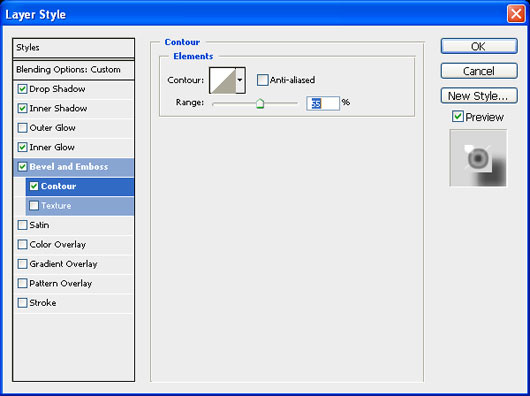
Task: Click the New Style... button
Action: coord(479,96)
